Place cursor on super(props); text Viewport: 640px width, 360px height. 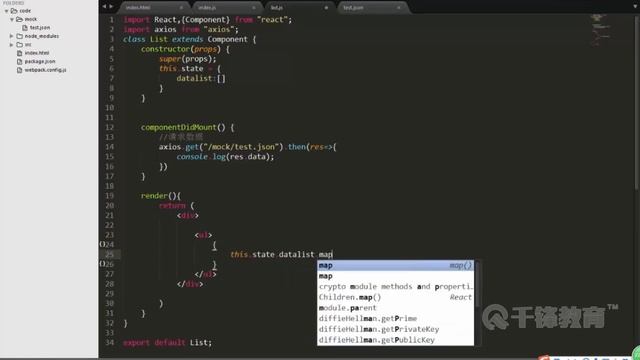pyautogui.click(x=188, y=59)
